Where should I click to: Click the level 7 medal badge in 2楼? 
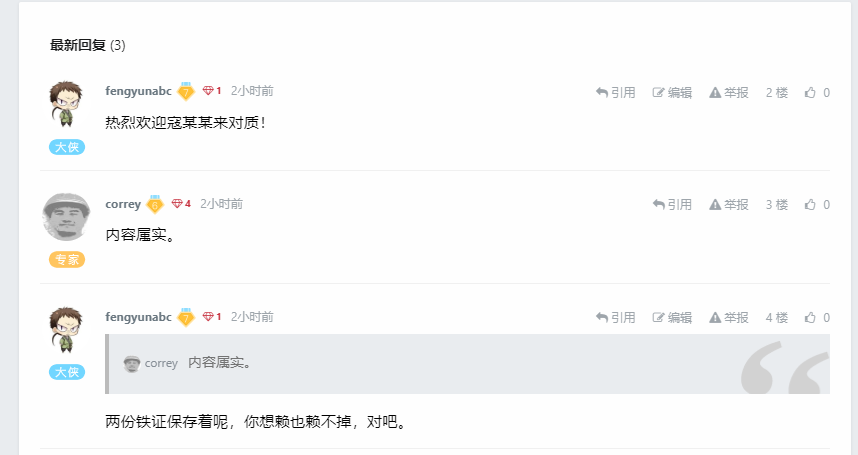[186, 91]
